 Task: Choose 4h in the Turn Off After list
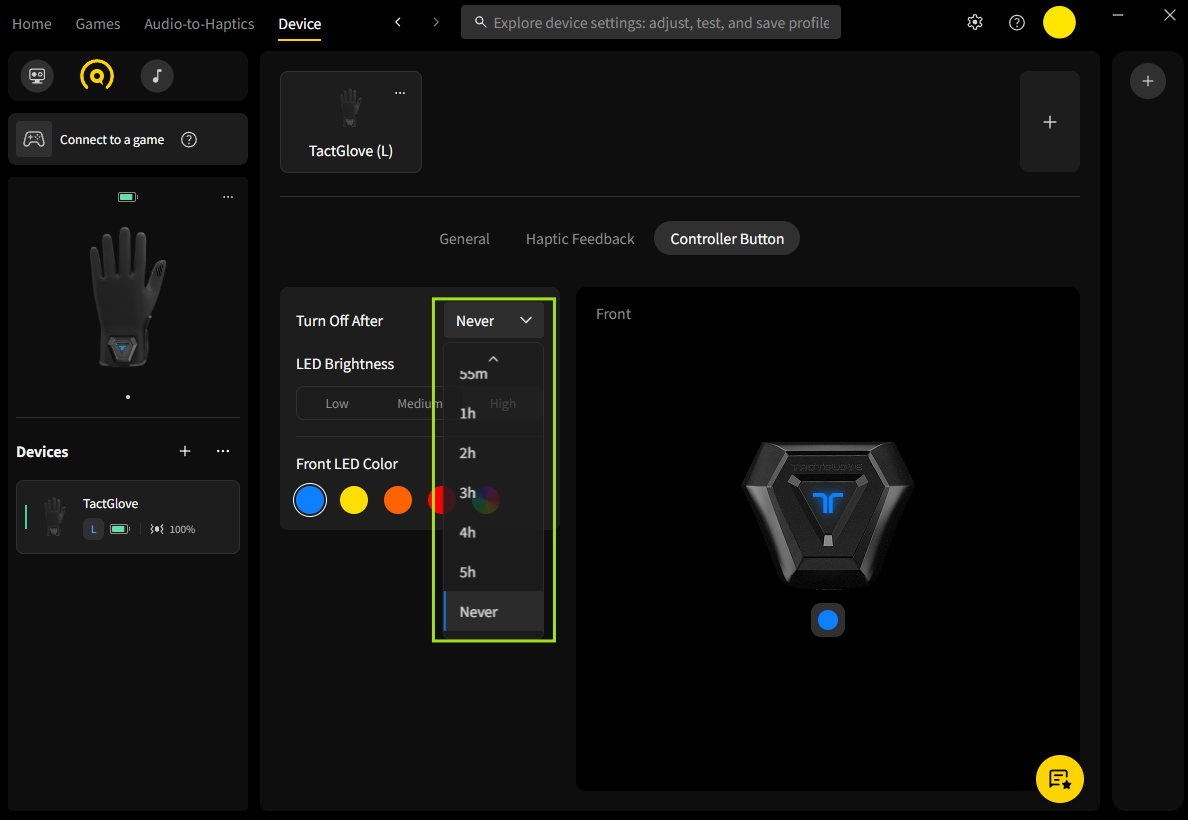[493, 532]
